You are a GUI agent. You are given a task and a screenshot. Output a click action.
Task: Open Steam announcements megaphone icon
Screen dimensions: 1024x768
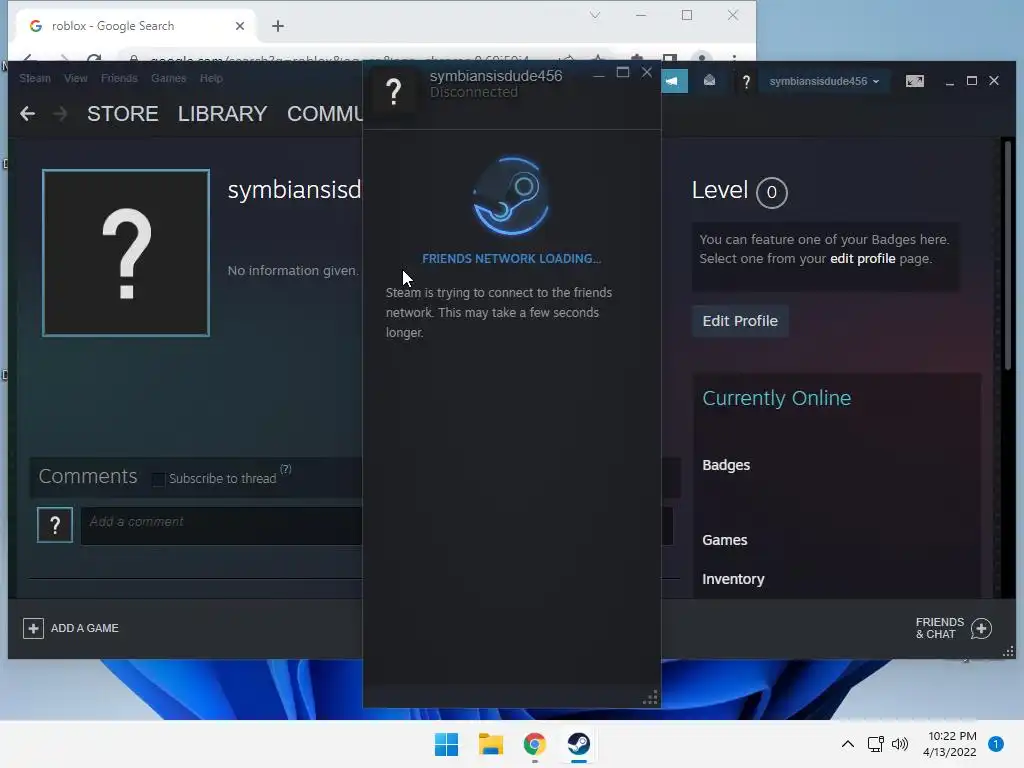[x=674, y=81]
